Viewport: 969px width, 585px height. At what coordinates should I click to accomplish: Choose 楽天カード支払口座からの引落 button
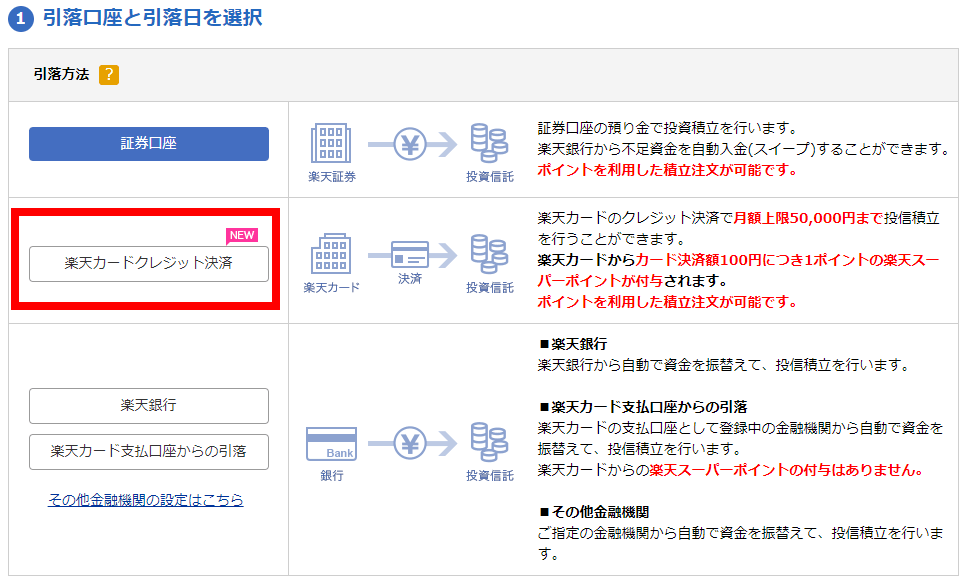click(x=149, y=452)
